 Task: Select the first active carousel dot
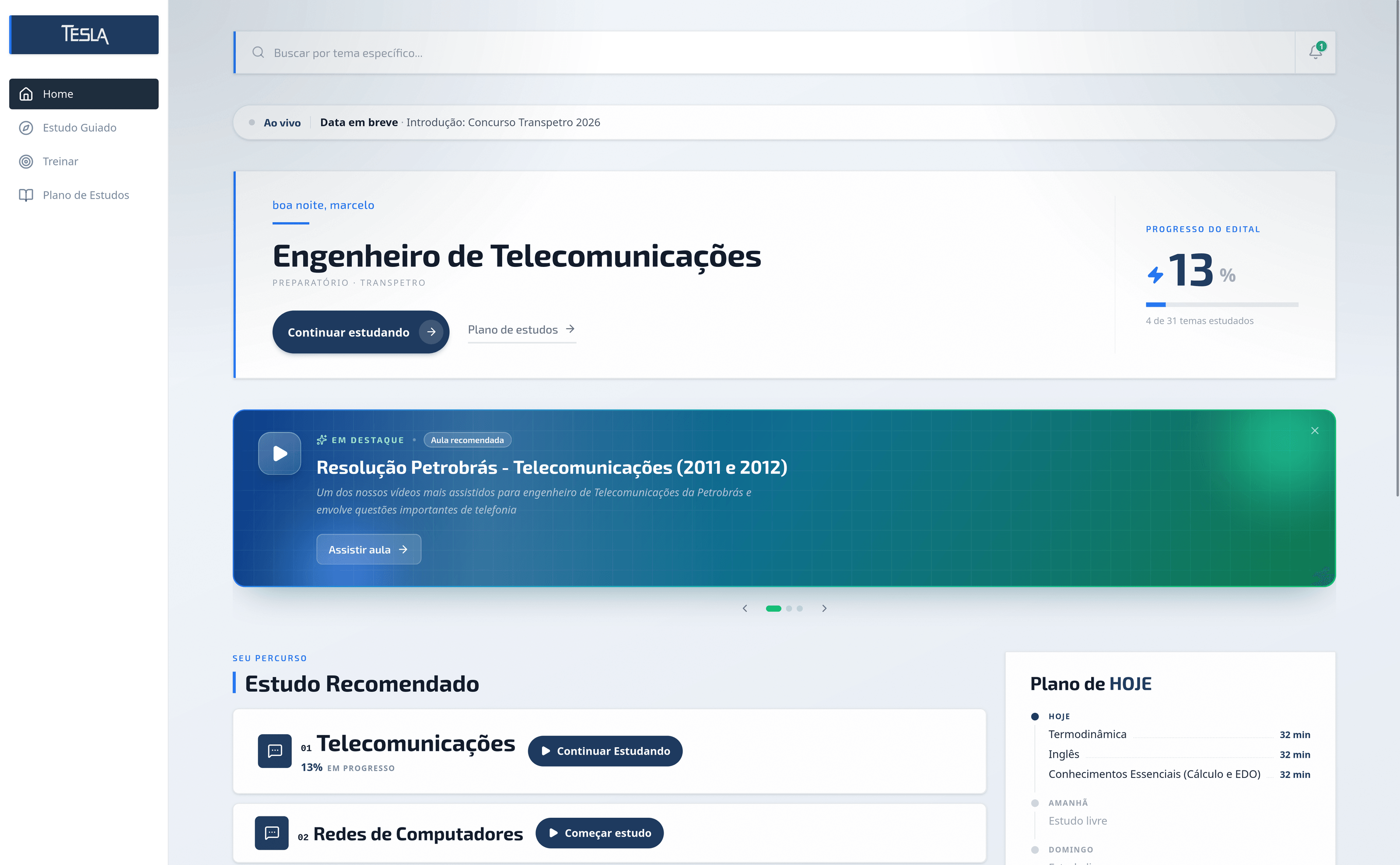click(773, 609)
